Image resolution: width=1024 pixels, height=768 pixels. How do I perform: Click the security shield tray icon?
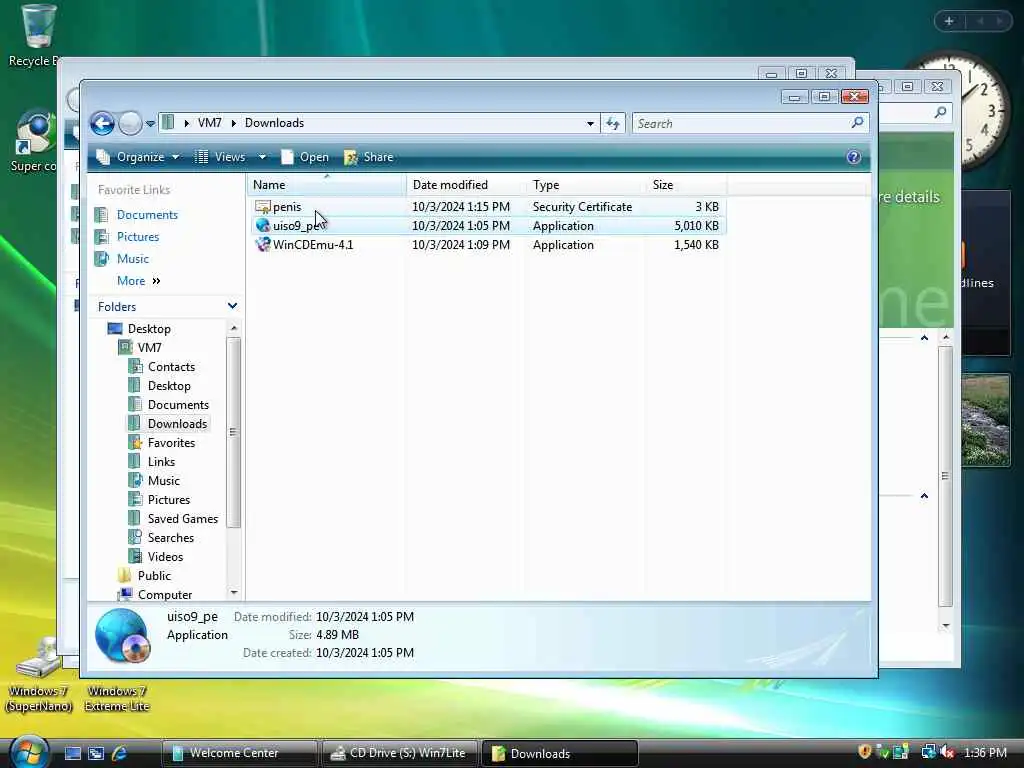865,752
